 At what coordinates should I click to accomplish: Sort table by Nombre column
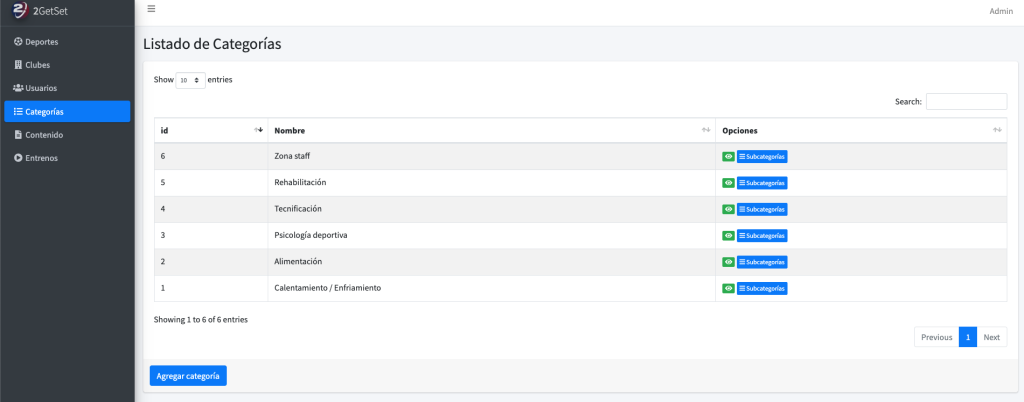(x=490, y=131)
